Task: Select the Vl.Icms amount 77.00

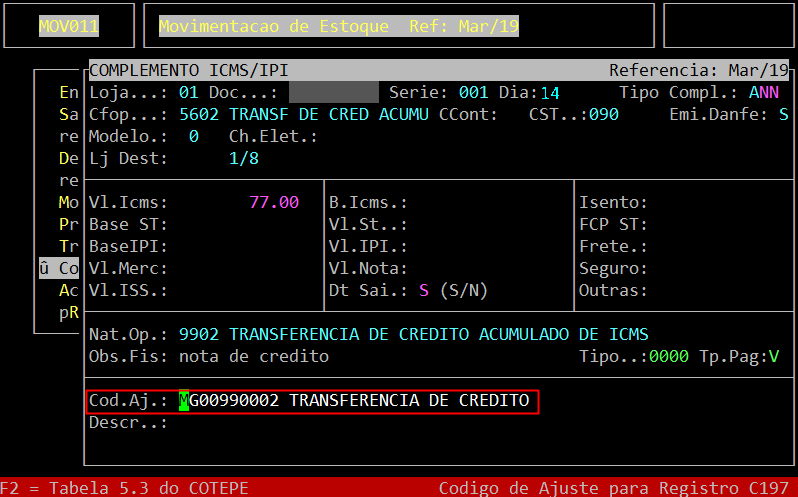Action: click(x=274, y=202)
